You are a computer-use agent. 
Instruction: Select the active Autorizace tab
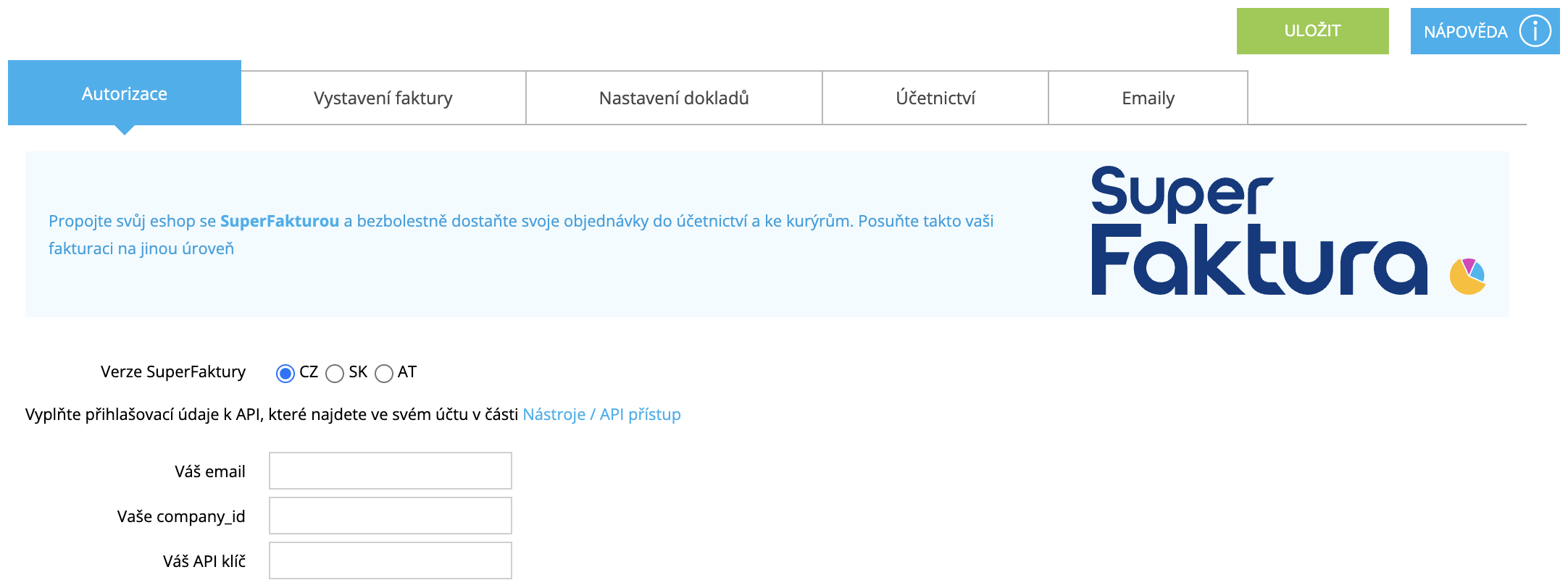[125, 93]
